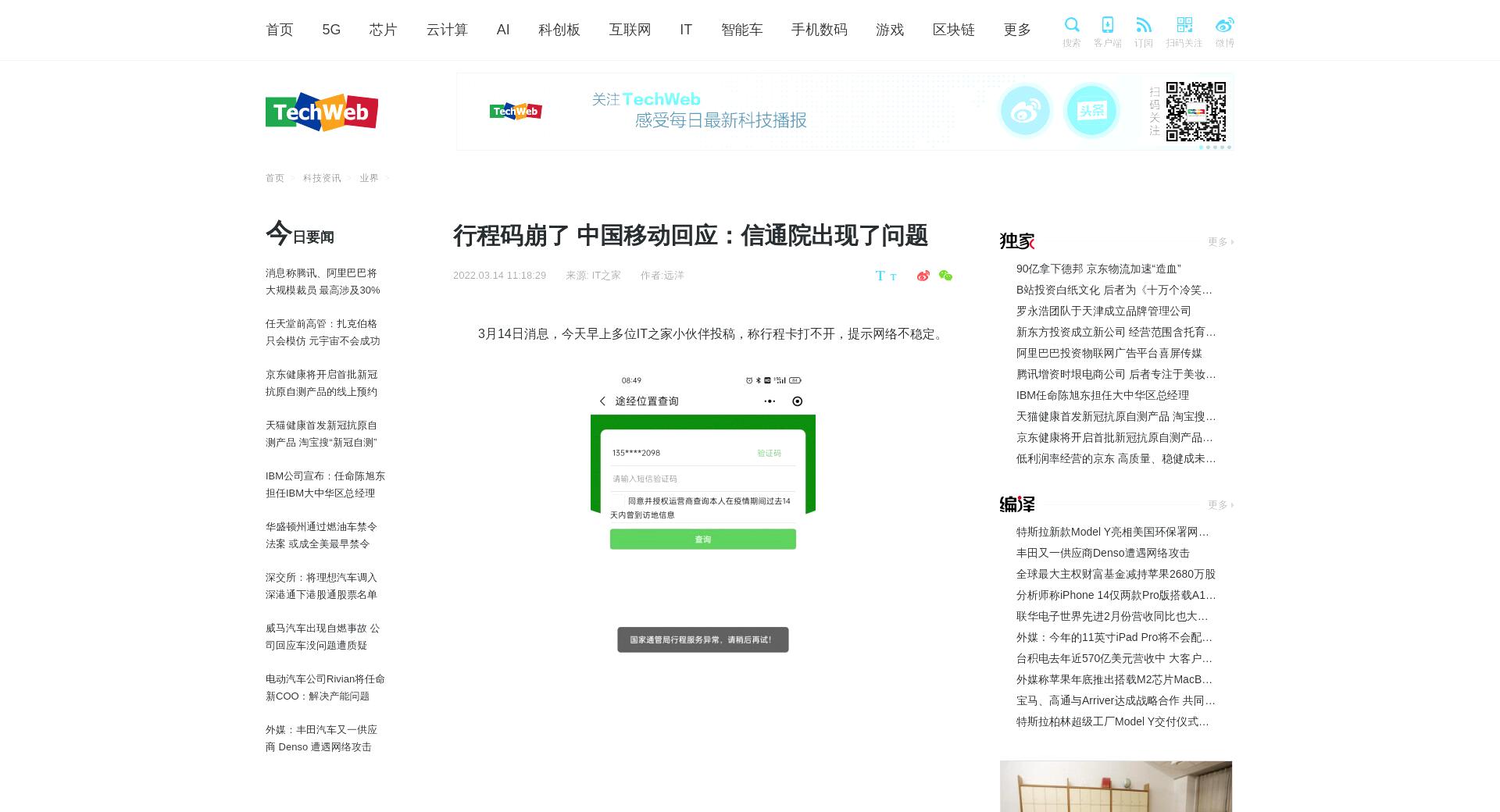1500x812 pixels.
Task: Open 天猫健康首发新冠抗原 sidebar news
Action: point(322,434)
